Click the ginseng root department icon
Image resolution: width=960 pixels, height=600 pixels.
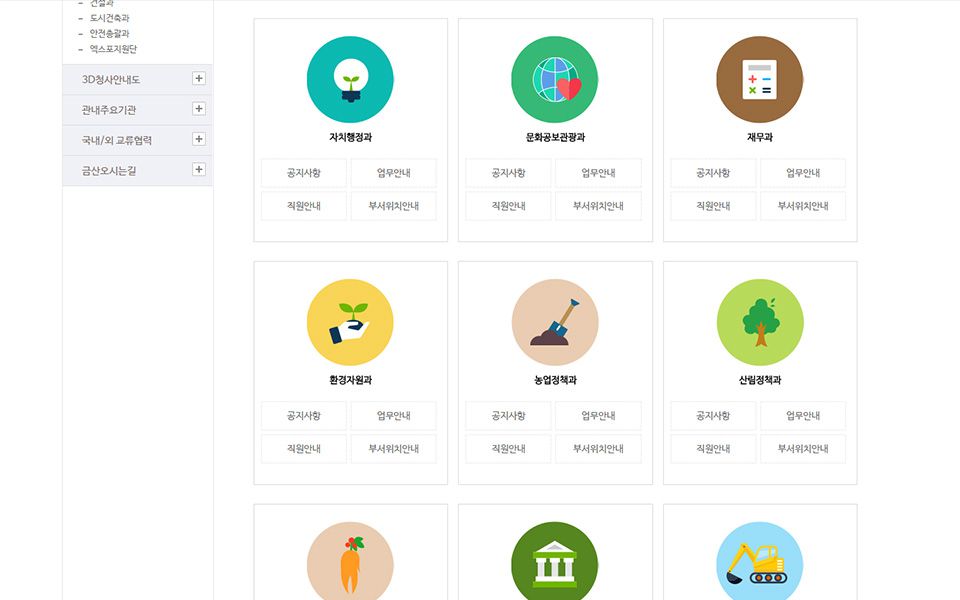click(350, 562)
